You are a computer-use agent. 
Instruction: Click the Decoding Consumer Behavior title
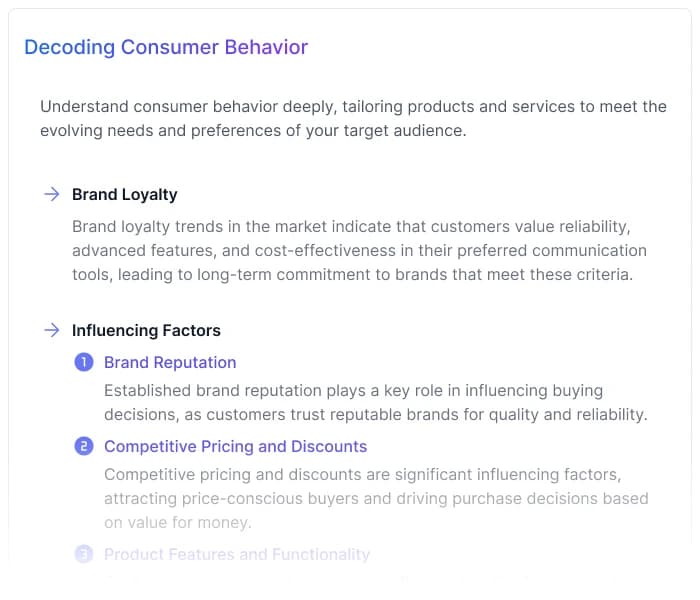[x=166, y=47]
